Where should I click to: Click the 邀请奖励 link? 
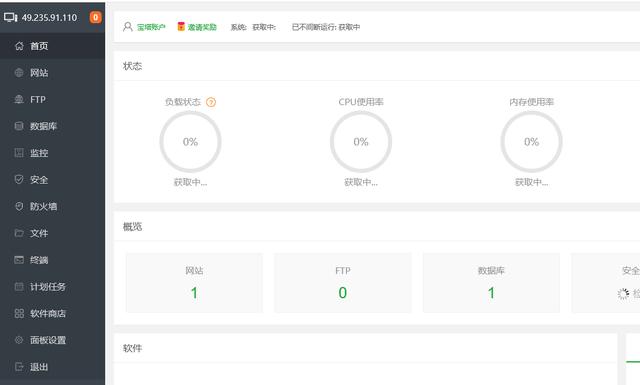[202, 27]
